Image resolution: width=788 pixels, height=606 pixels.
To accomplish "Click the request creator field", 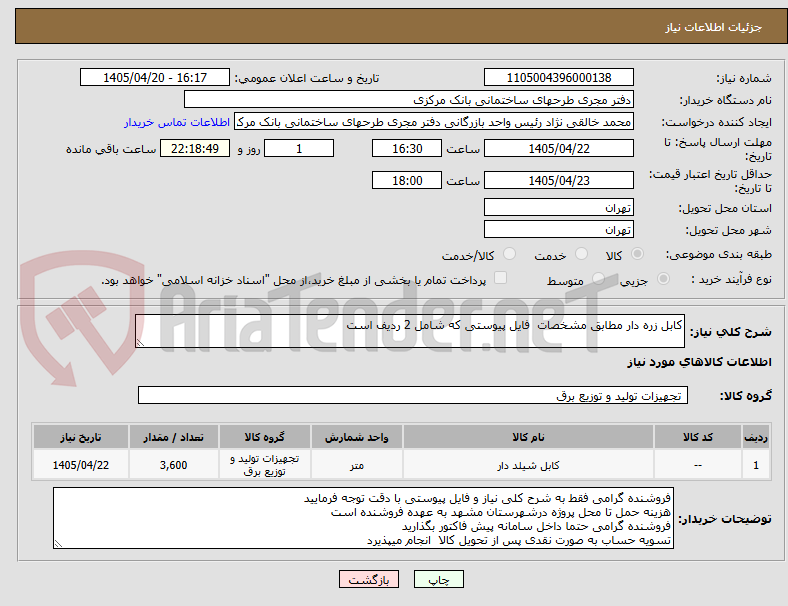I will click(434, 122).
